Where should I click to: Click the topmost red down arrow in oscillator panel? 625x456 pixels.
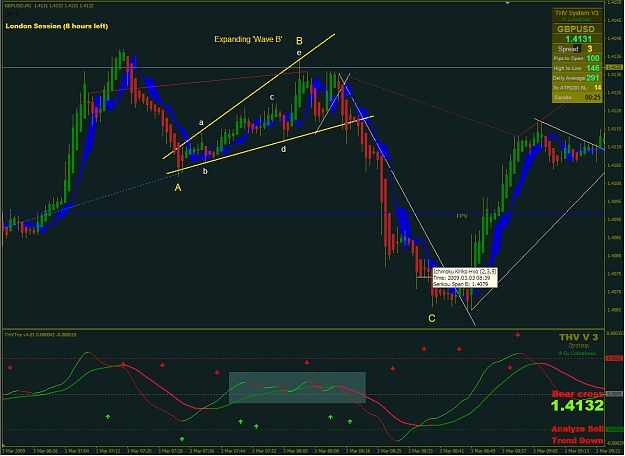[517, 335]
